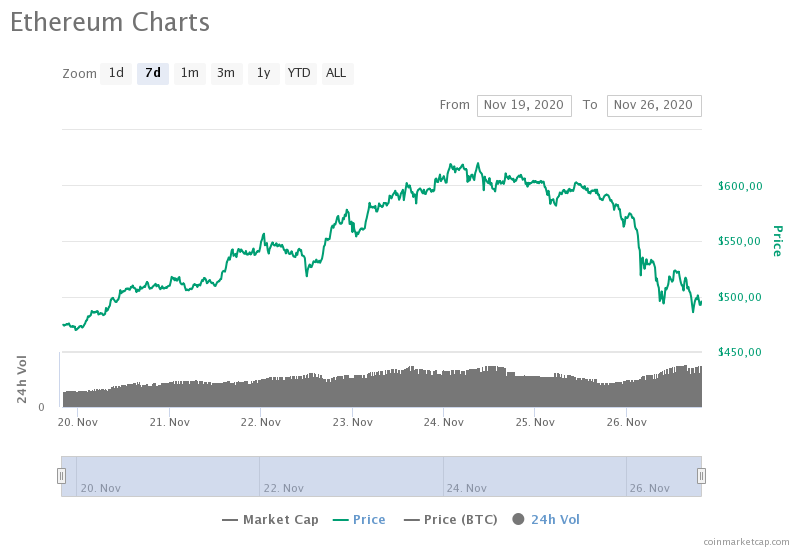Click the right navigator range handle
800x550 pixels.
click(701, 476)
